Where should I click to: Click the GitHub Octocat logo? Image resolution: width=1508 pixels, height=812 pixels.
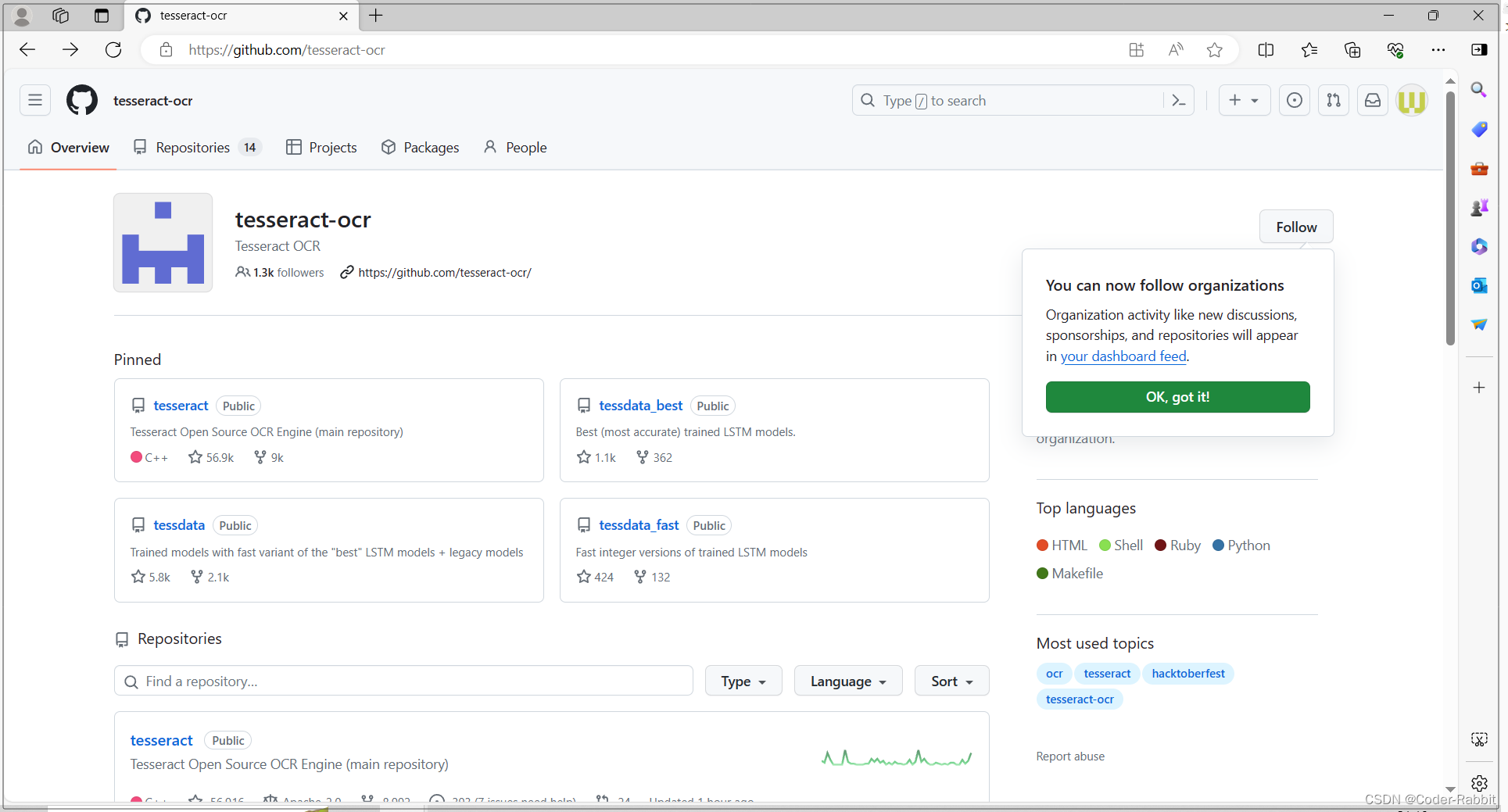pos(82,100)
